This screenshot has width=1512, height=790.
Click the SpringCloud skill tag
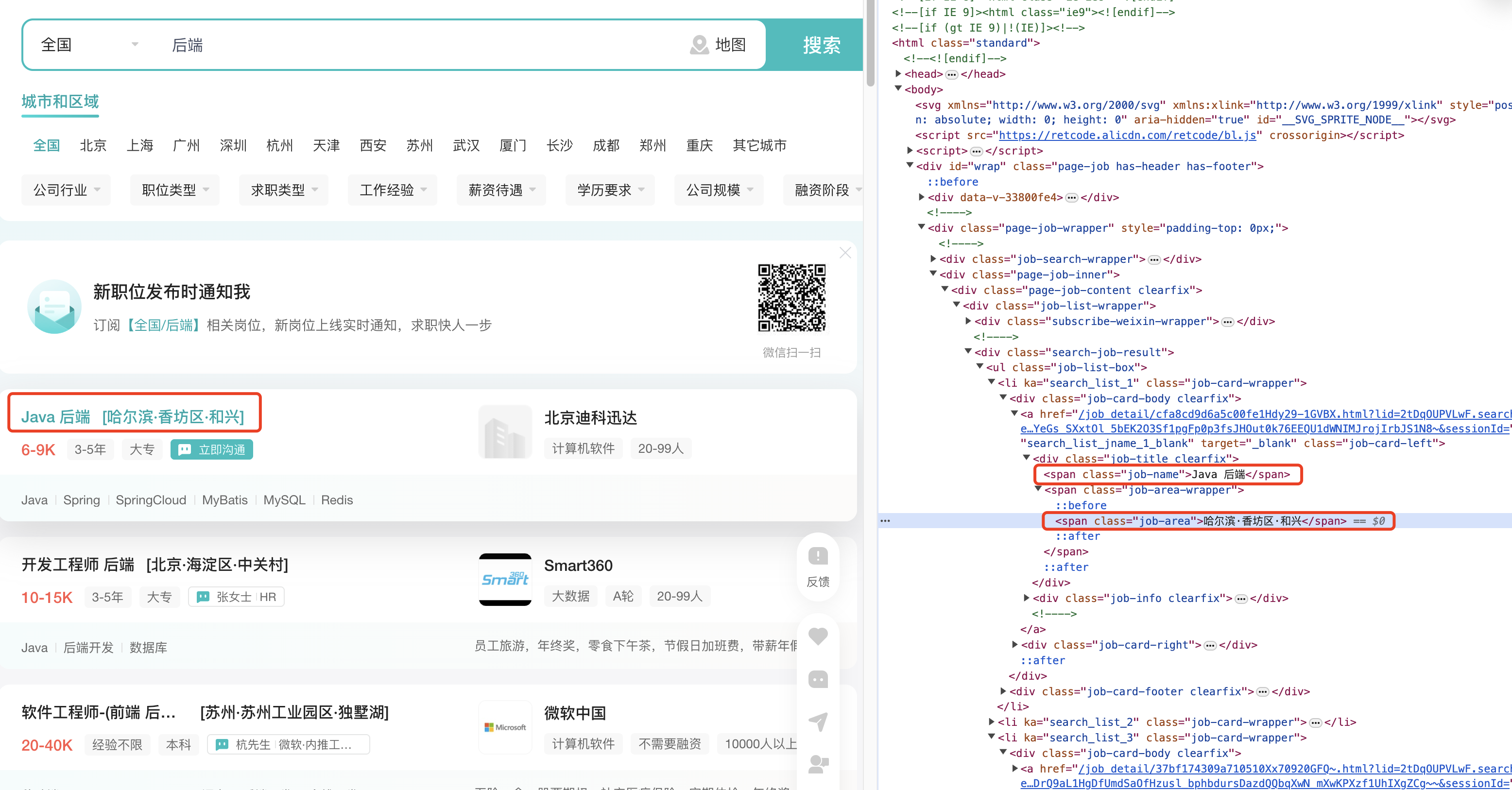(151, 499)
